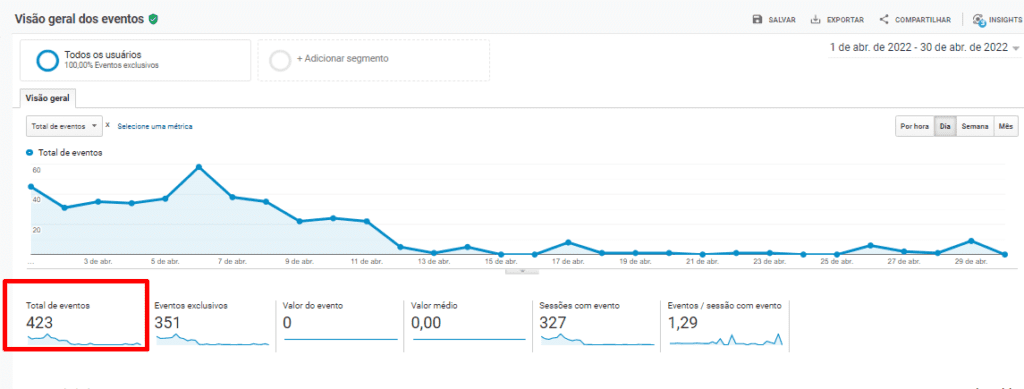Click the Visão geral dos eventos title
The height and width of the screenshot is (389, 1024).
[79, 19]
